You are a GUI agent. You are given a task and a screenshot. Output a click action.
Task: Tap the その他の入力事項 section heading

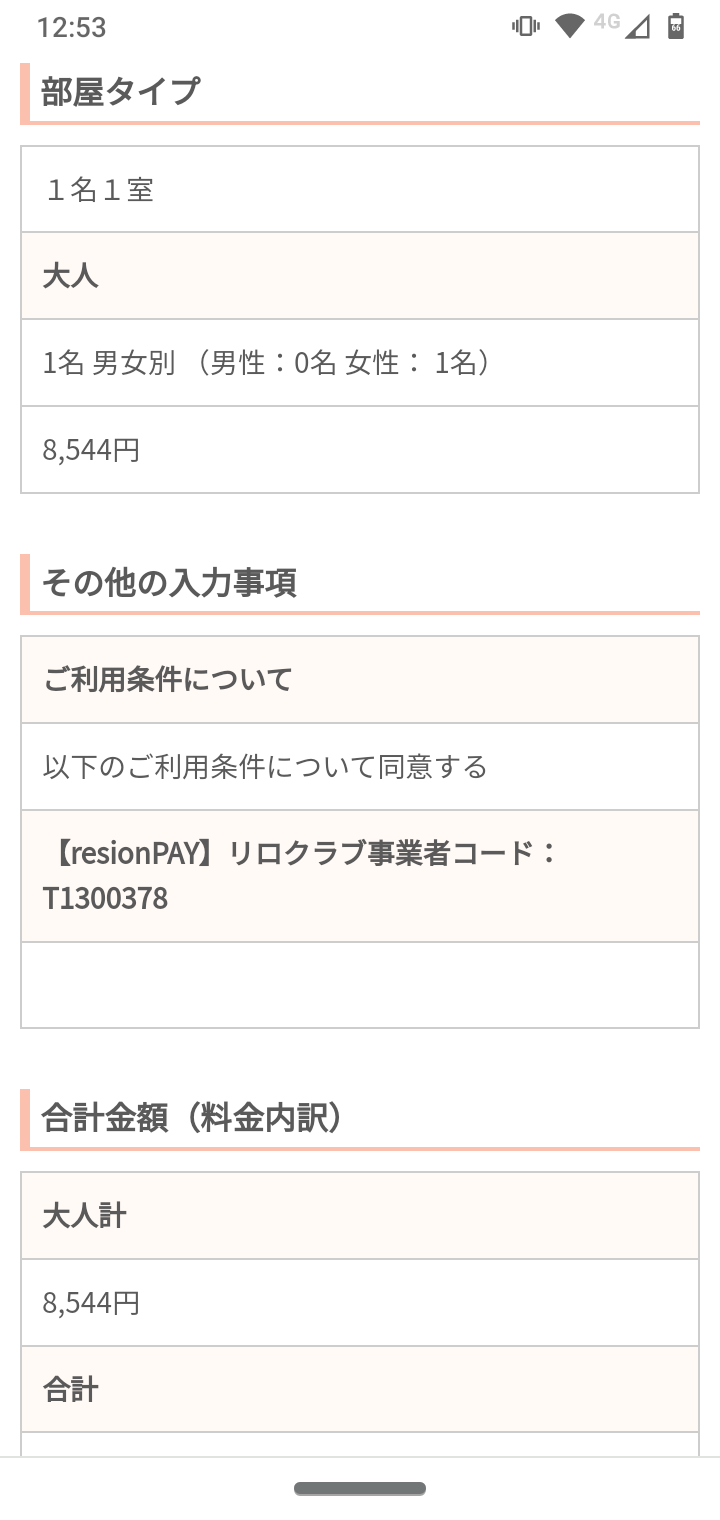[168, 582]
